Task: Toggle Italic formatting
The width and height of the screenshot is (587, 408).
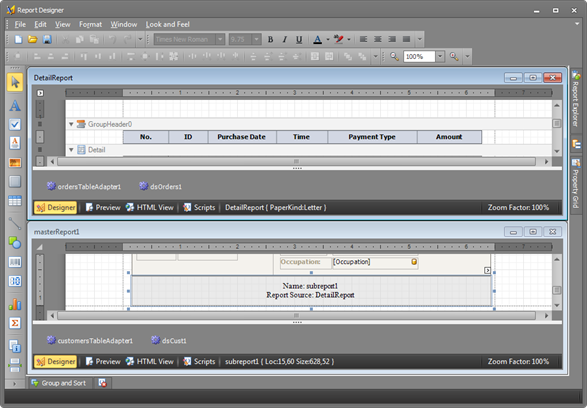Action: [285, 39]
